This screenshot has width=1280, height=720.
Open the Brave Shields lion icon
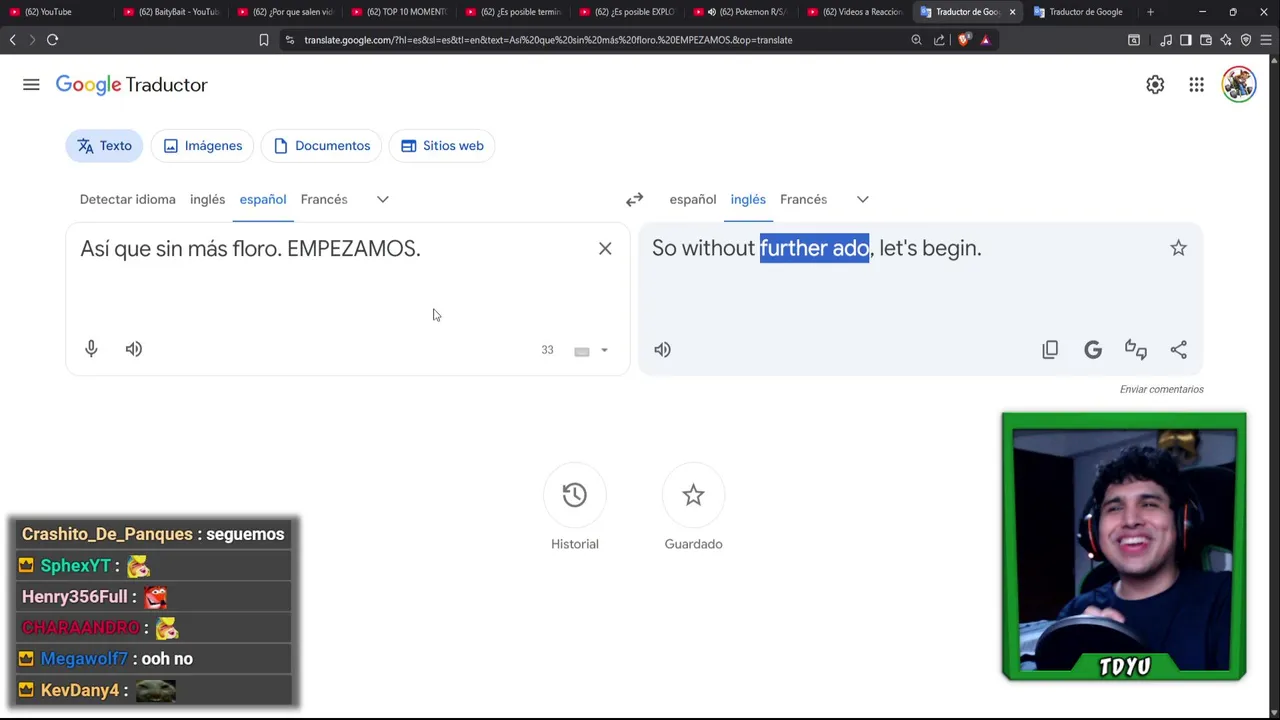(x=964, y=40)
